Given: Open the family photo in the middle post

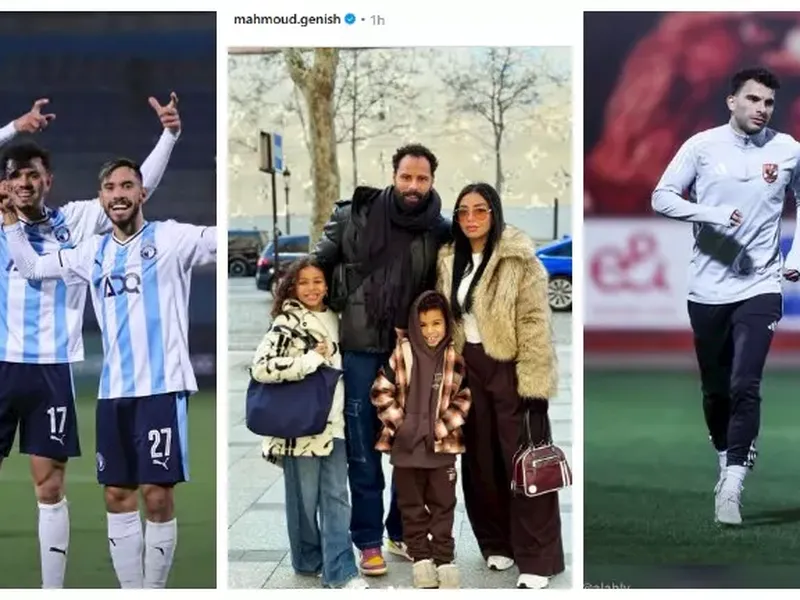Looking at the screenshot, I should pos(400,317).
